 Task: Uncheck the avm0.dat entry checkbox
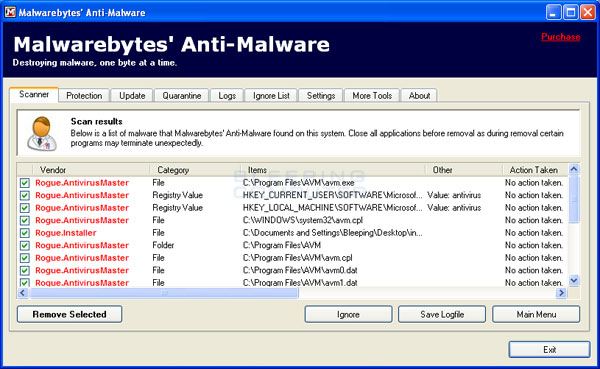pos(25,271)
